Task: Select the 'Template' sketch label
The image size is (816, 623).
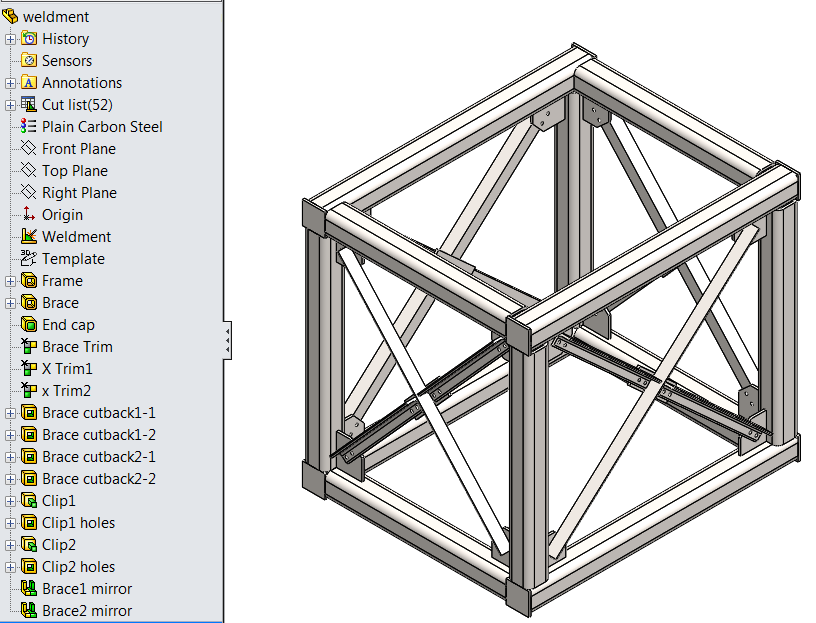Action: point(73,259)
